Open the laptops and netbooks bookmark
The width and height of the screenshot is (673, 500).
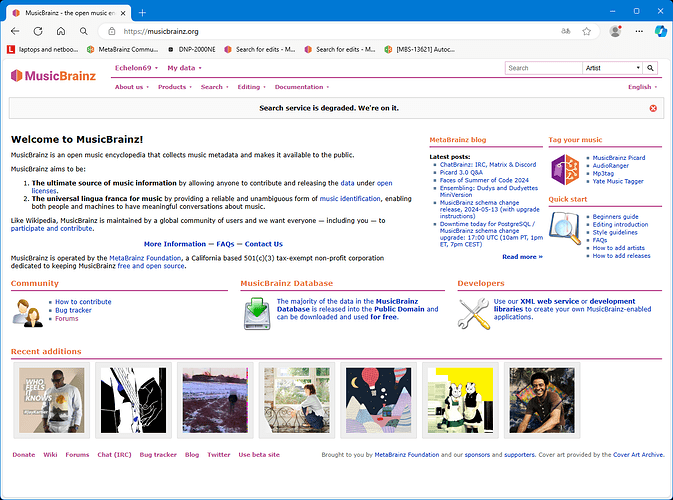[x=43, y=49]
